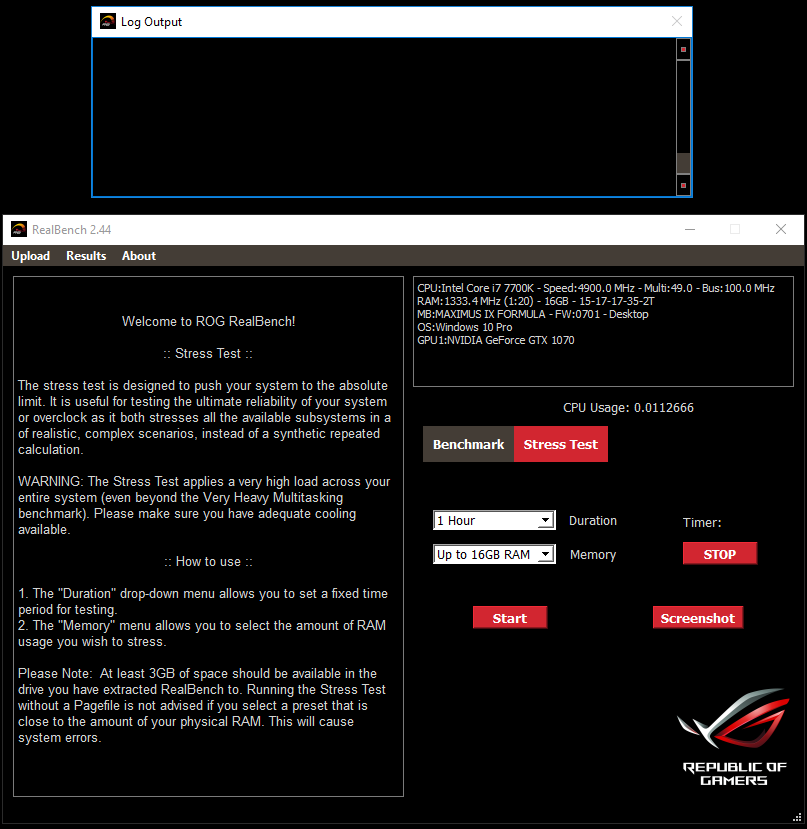Click the Log Output scrollbar thumb
The width and height of the screenshot is (807, 829).
click(x=684, y=163)
